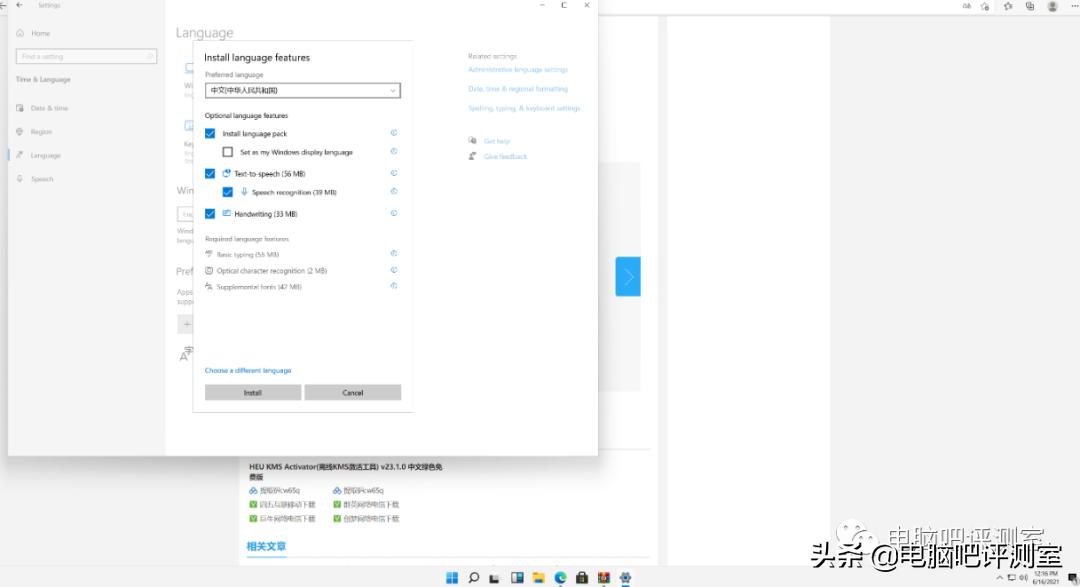
Task: Open Windows Search from the taskbar
Action: [x=473, y=577]
